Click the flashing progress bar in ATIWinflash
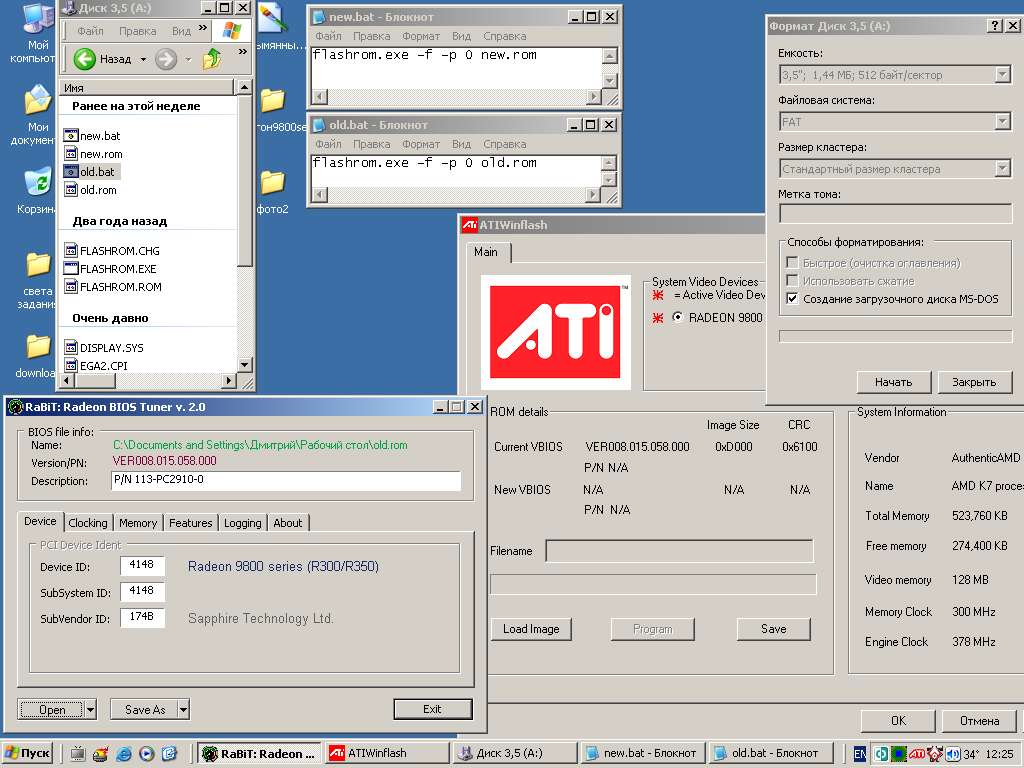 pyautogui.click(x=653, y=584)
